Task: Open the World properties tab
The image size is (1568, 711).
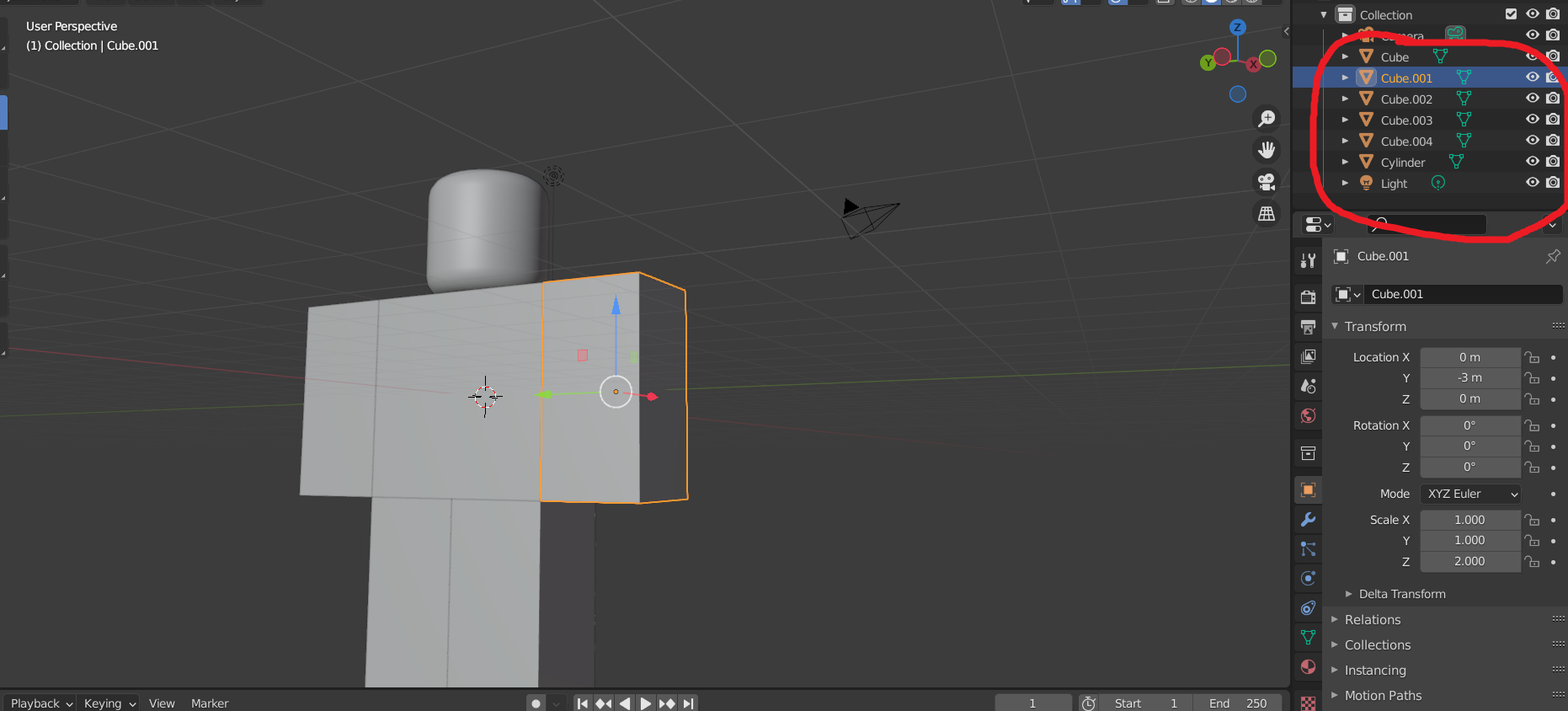Action: click(1308, 415)
